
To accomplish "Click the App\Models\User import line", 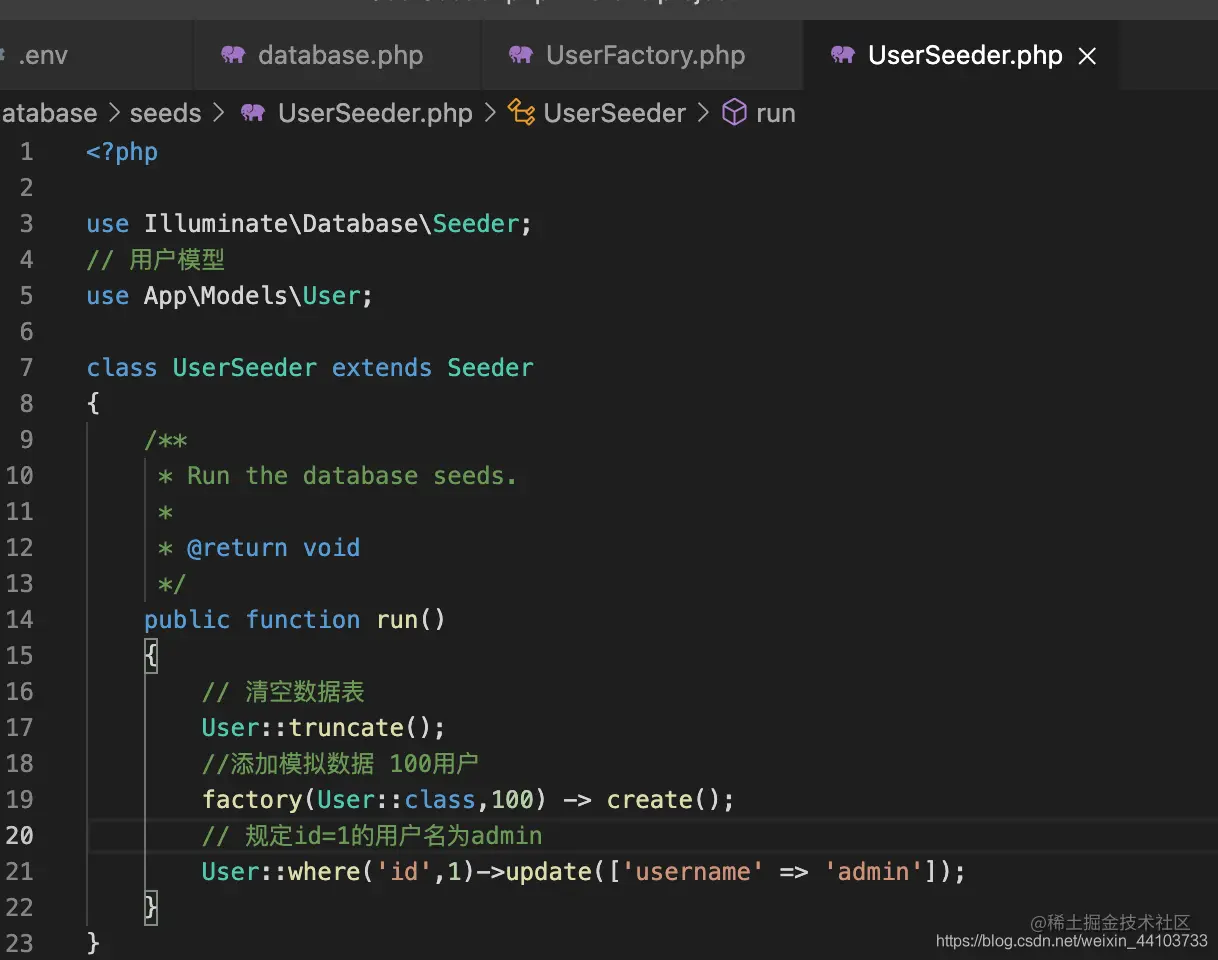I will [230, 296].
